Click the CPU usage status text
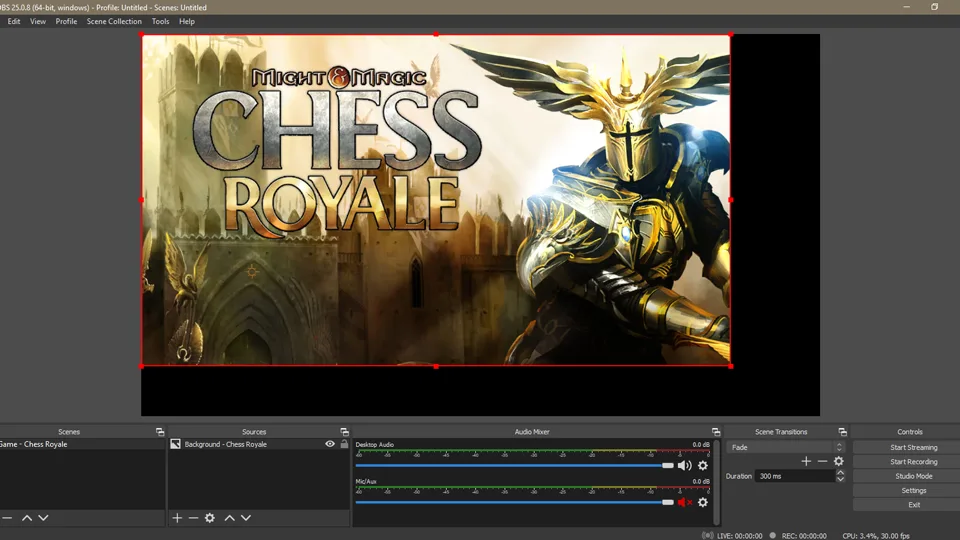Viewport: 960px width, 540px height. click(876, 536)
